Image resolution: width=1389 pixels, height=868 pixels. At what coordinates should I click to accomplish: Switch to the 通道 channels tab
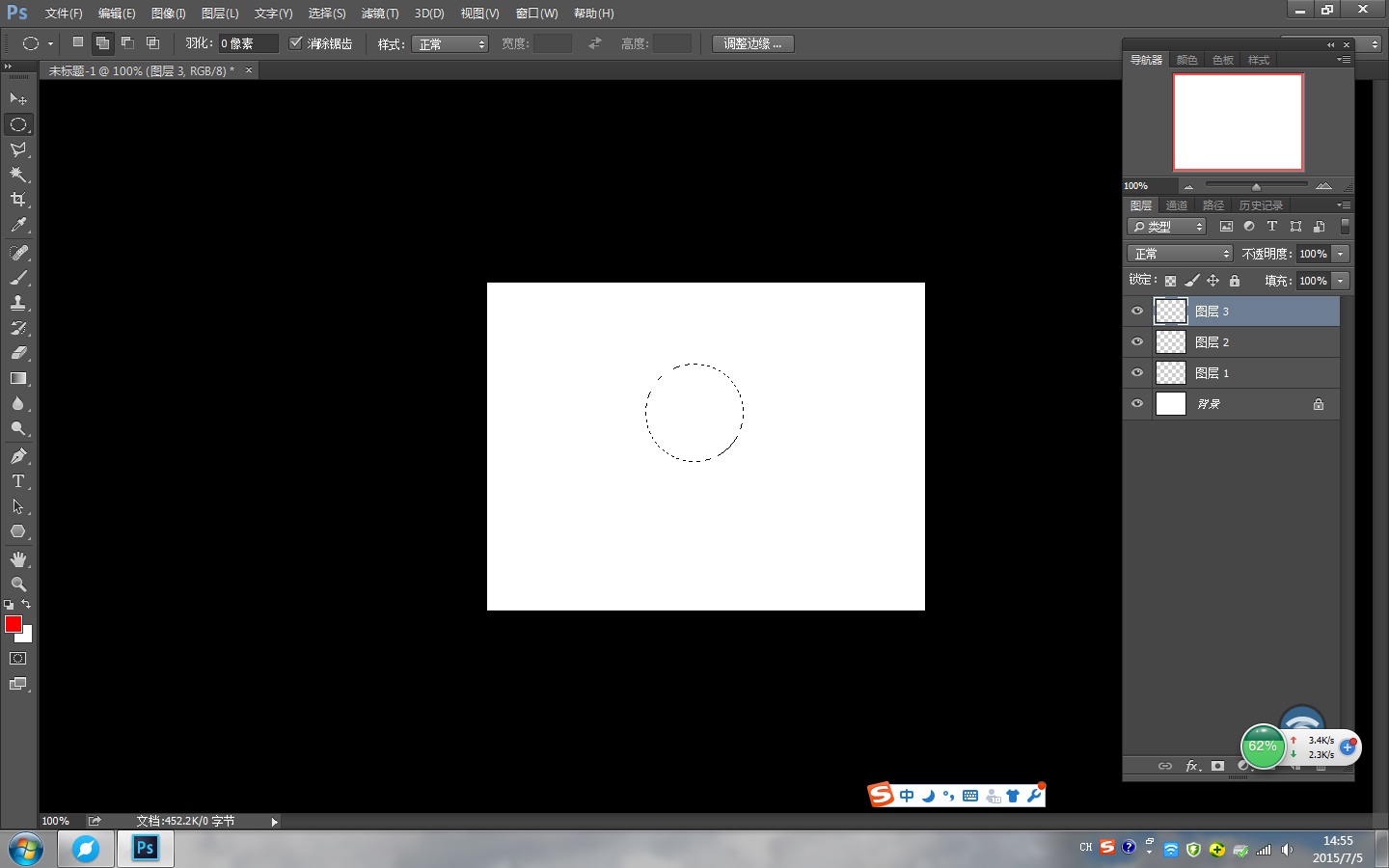[x=1177, y=205]
